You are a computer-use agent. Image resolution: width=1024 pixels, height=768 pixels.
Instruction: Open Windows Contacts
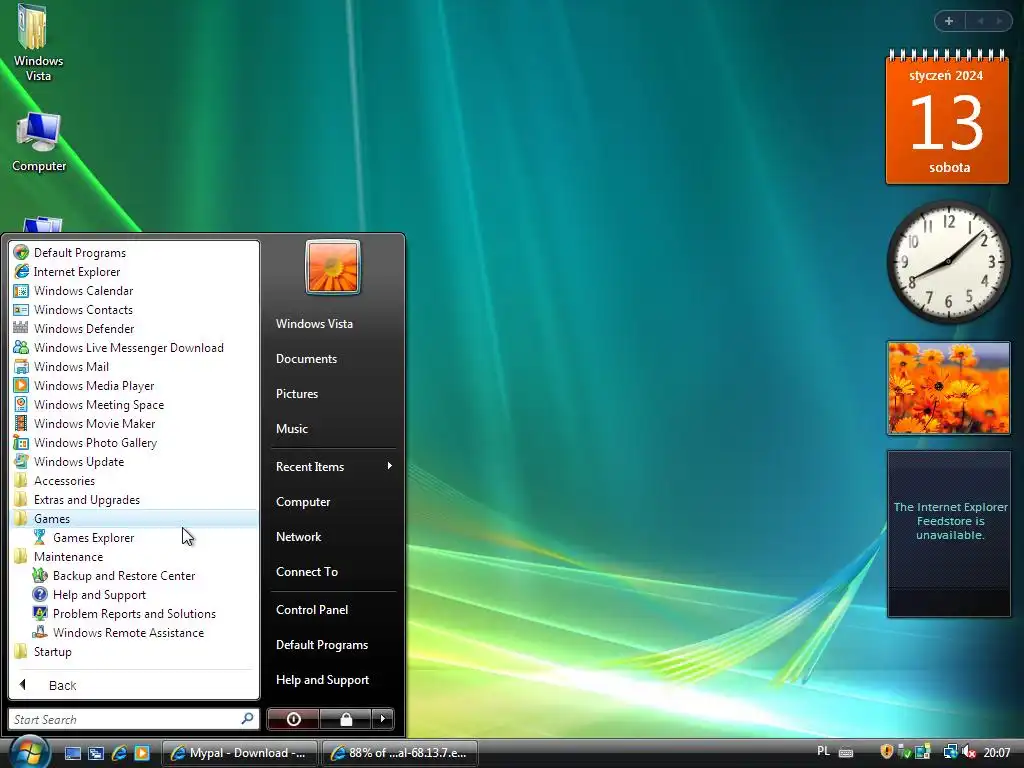click(73, 310)
